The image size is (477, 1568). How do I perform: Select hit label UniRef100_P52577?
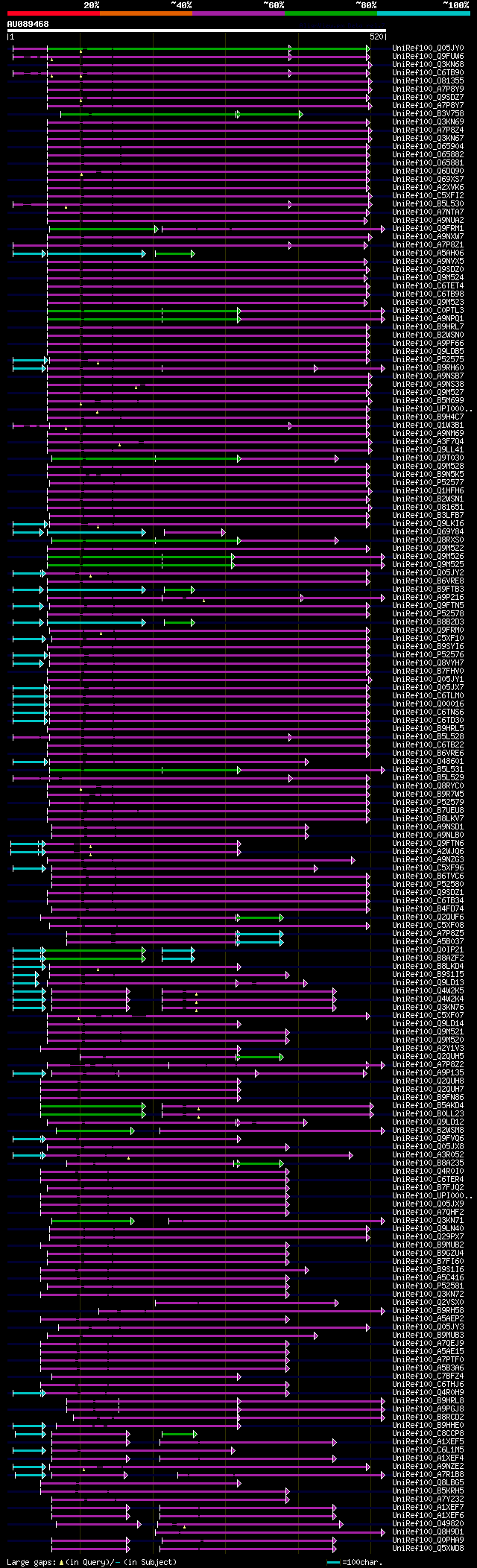point(428,483)
